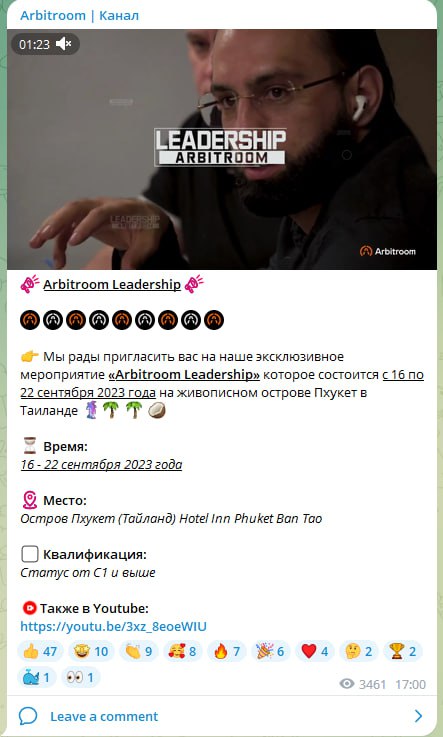
Task: React with the fire emoji
Action: (x=226, y=651)
